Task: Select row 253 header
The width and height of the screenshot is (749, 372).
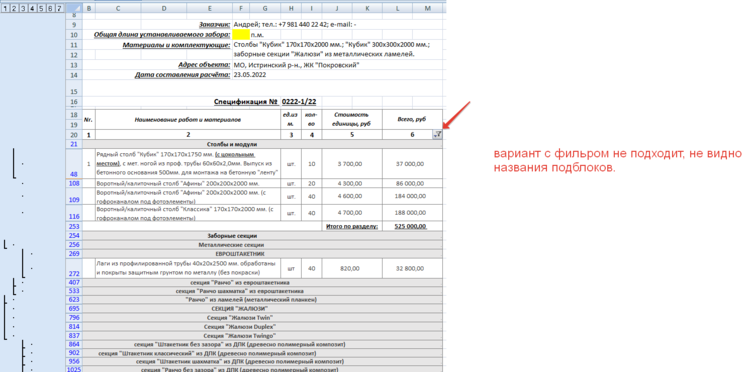Action: point(74,226)
